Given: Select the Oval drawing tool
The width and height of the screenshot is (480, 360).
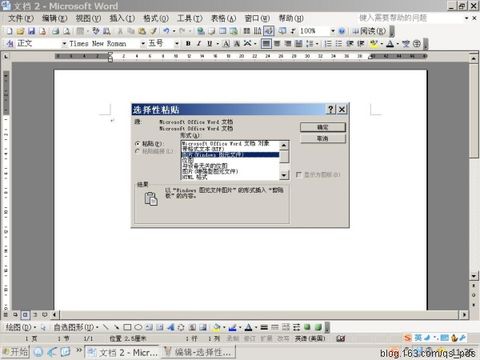Looking at the screenshot, I should click(x=138, y=327).
